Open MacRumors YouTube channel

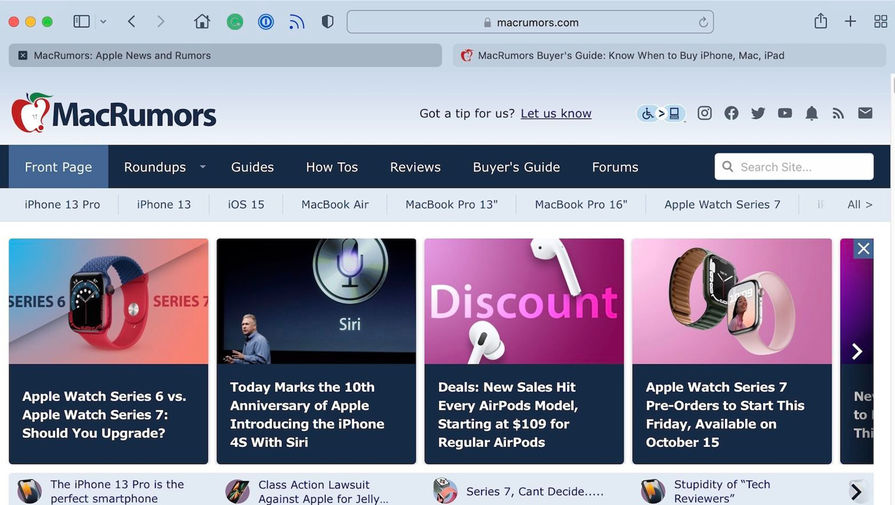click(785, 113)
